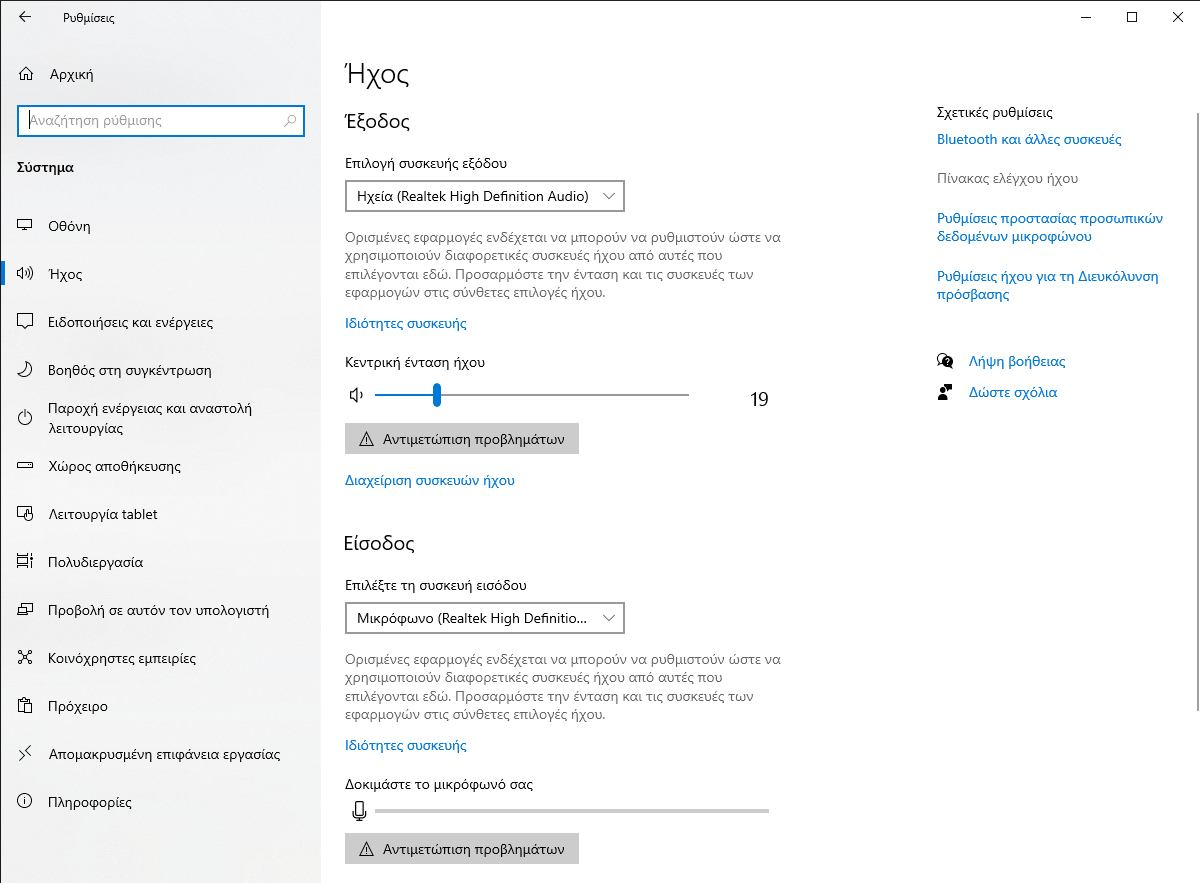Click the Λήψη βοήθειας chat icon
The image size is (1200, 883).
tap(945, 361)
